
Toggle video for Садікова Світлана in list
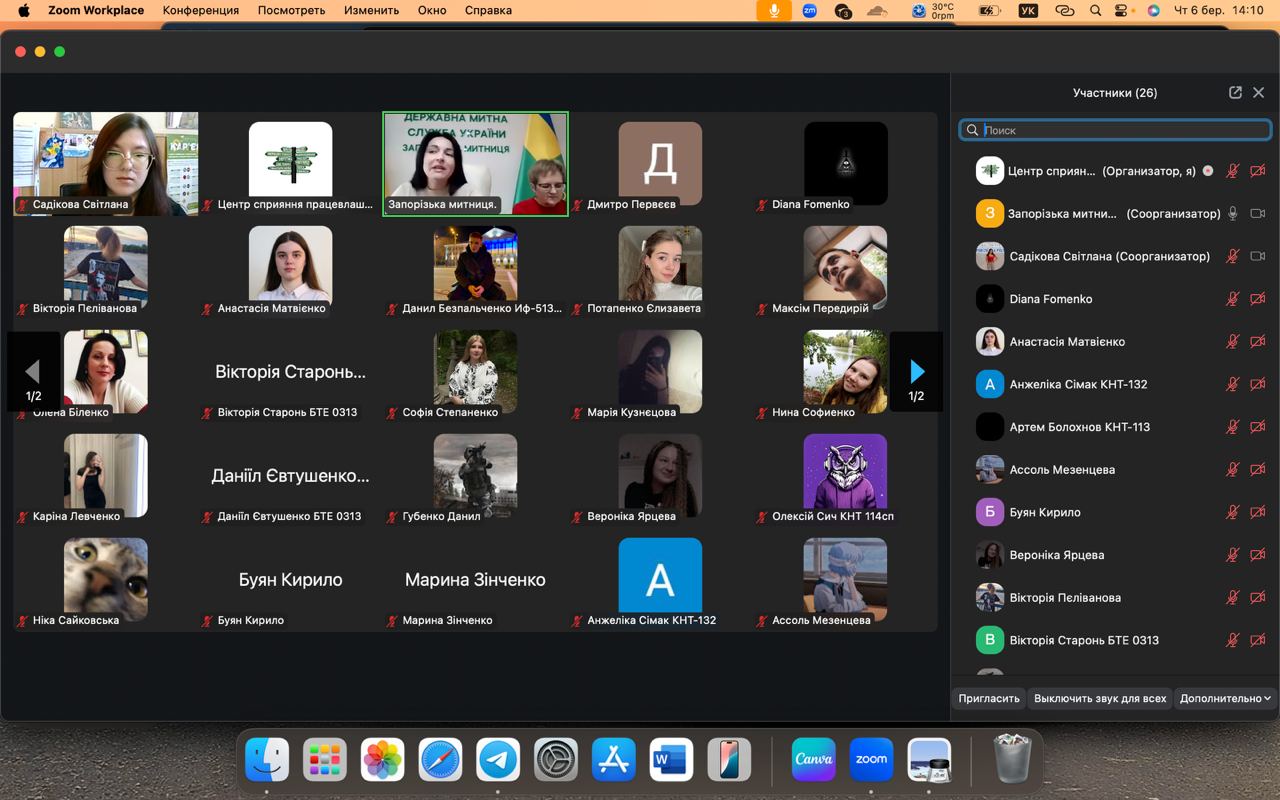point(1258,256)
